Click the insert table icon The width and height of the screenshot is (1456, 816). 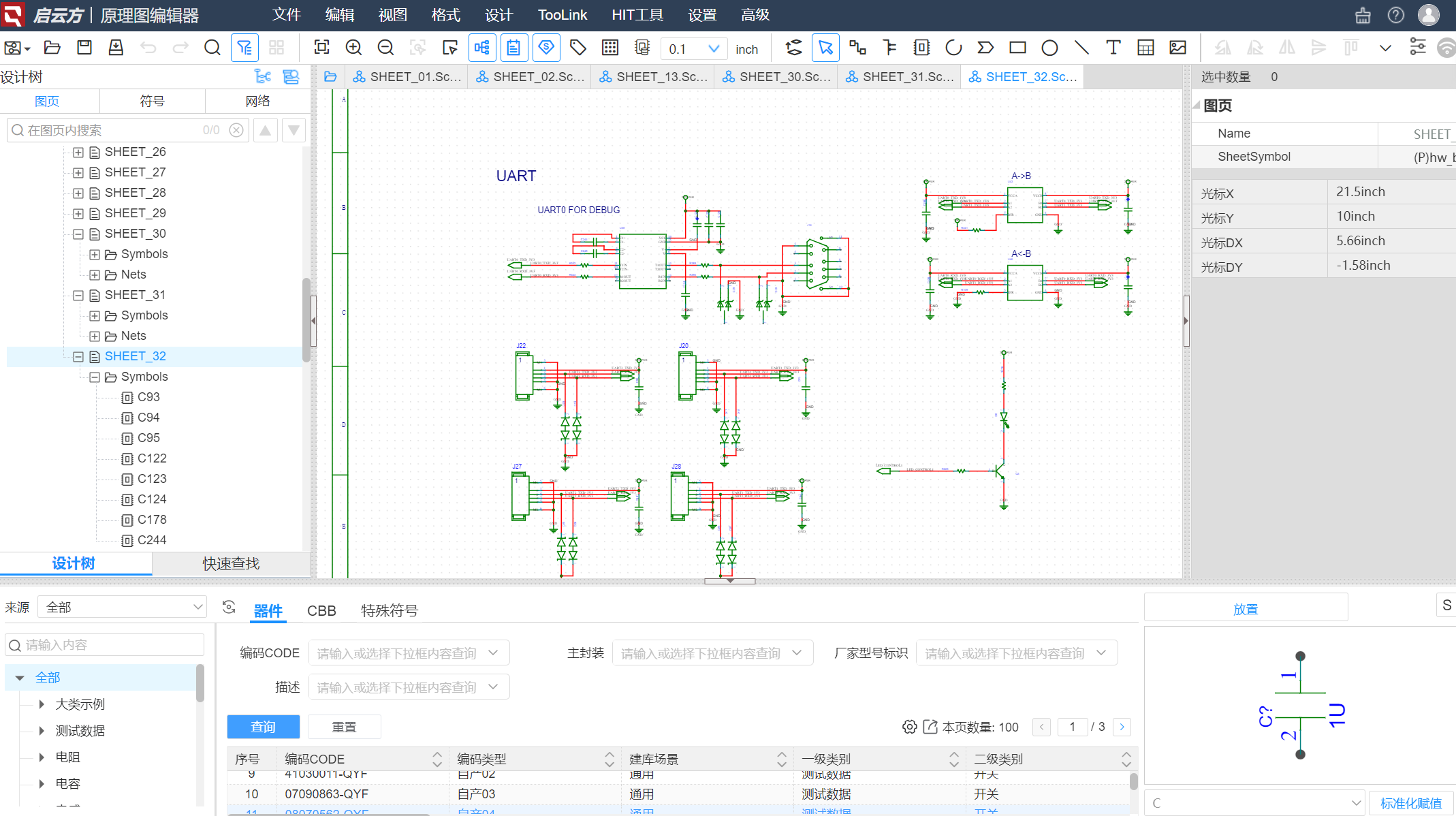[x=1145, y=48]
